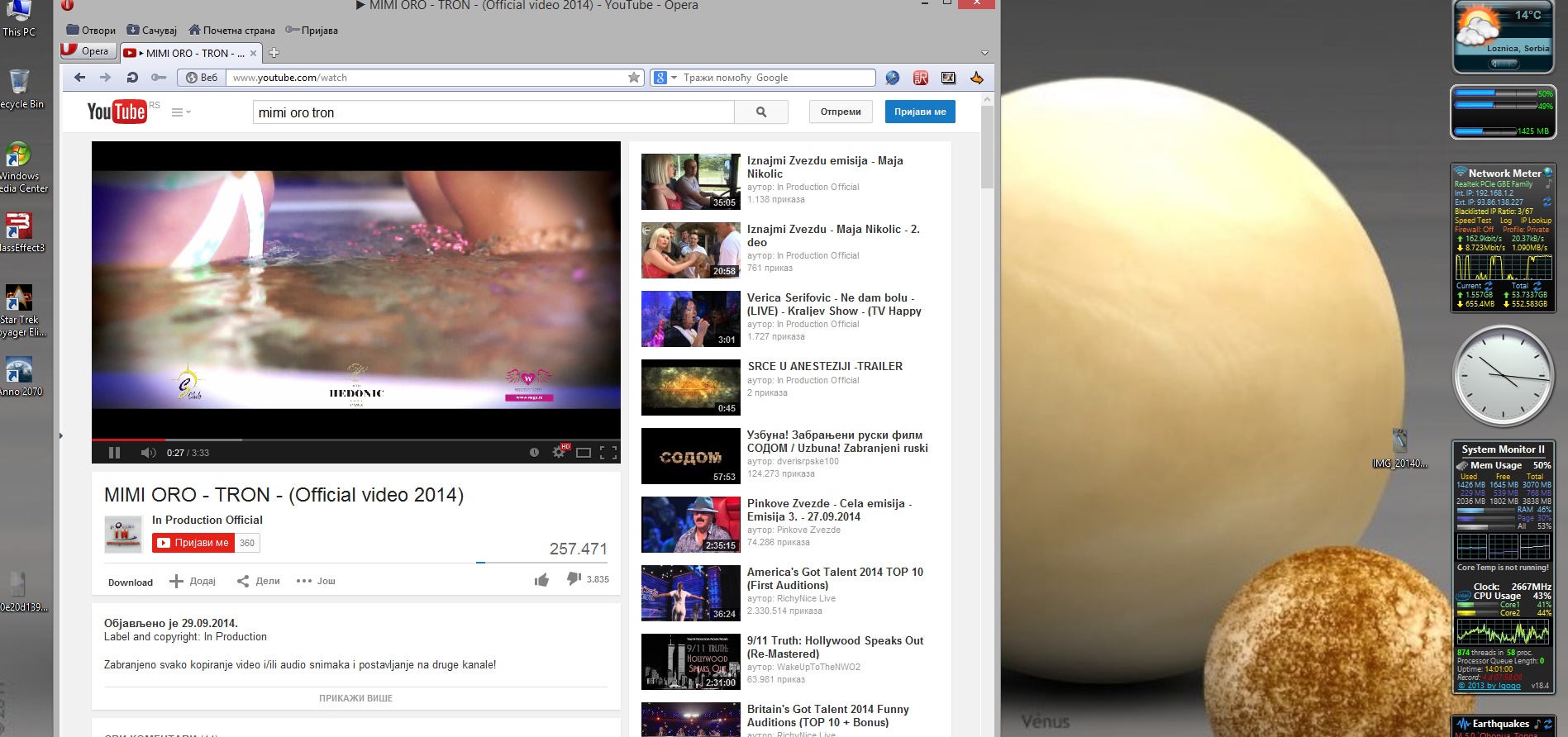Open MassEffect3 desktop shortcut

21,232
